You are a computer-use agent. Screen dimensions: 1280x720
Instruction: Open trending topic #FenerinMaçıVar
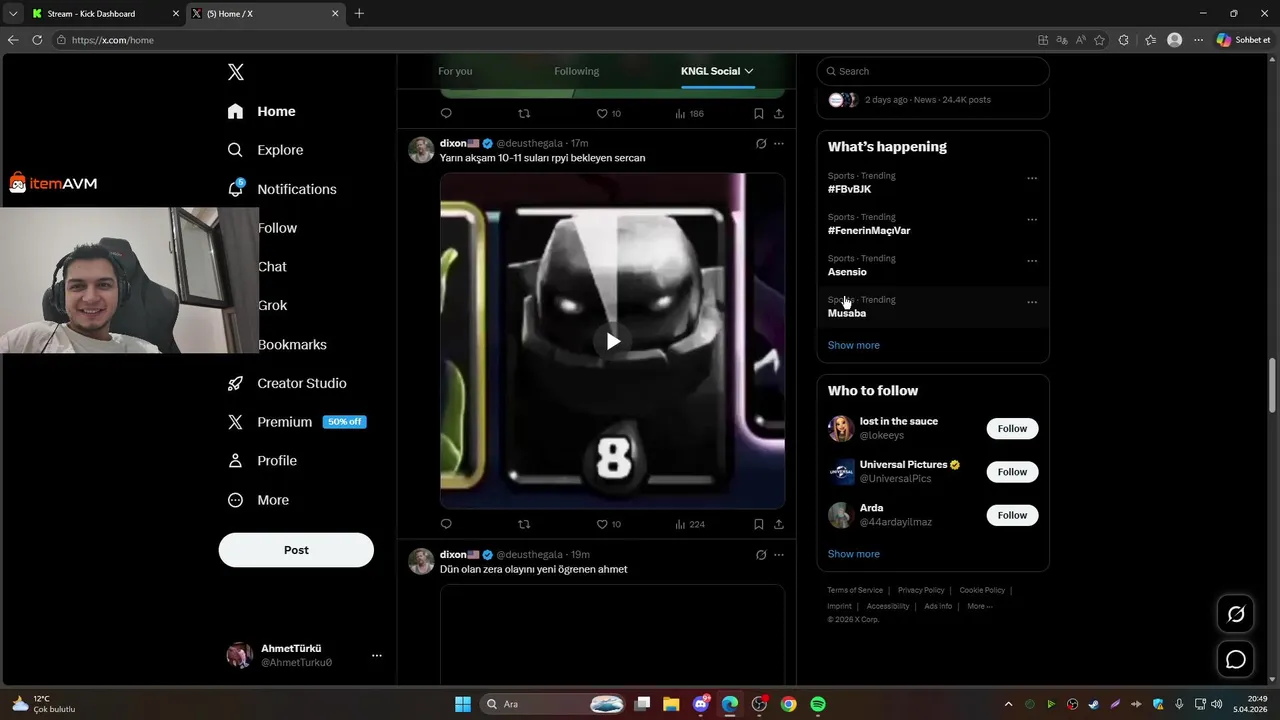pyautogui.click(x=869, y=230)
